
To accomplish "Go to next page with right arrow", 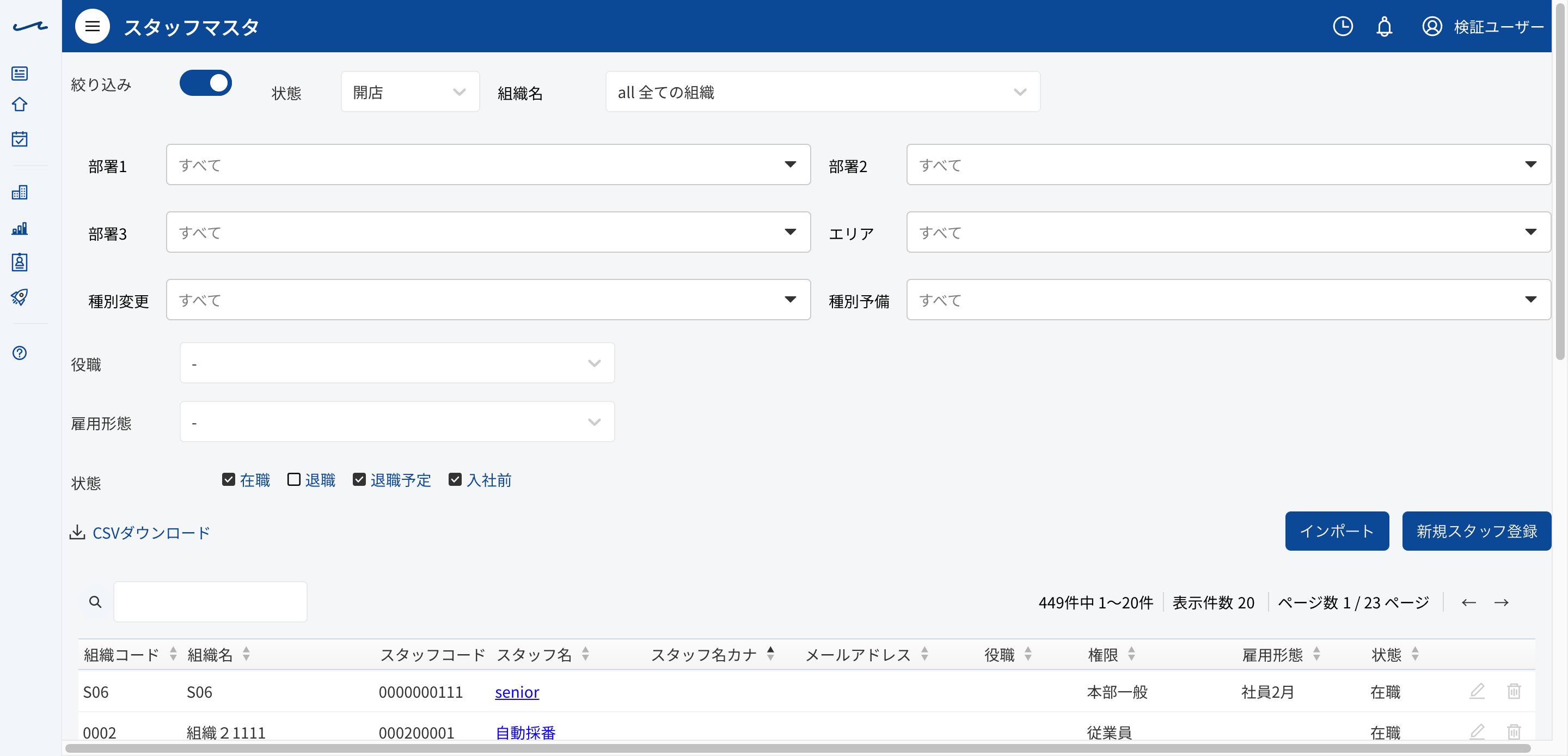I will tap(1501, 602).
